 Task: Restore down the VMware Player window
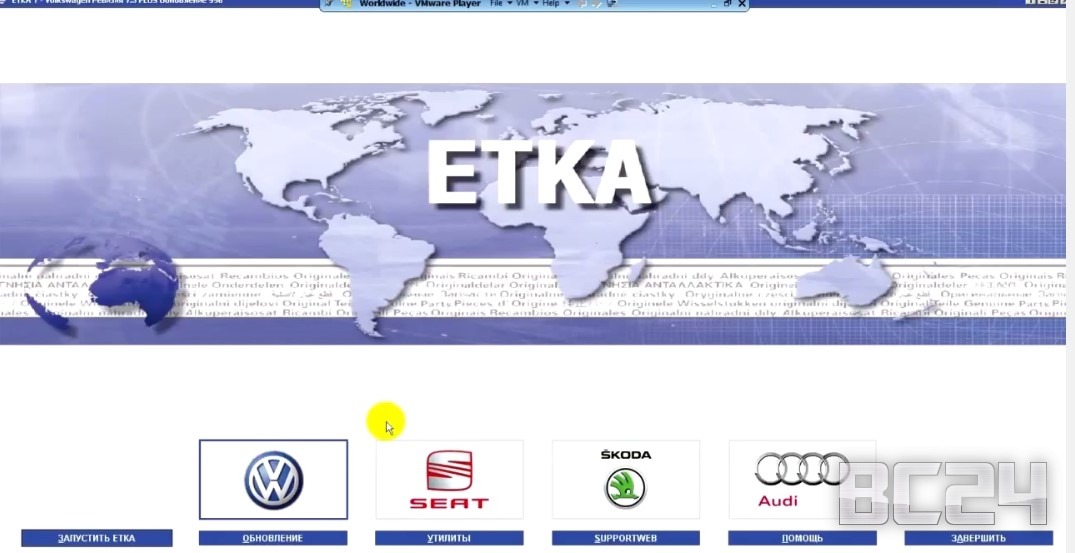point(727,4)
